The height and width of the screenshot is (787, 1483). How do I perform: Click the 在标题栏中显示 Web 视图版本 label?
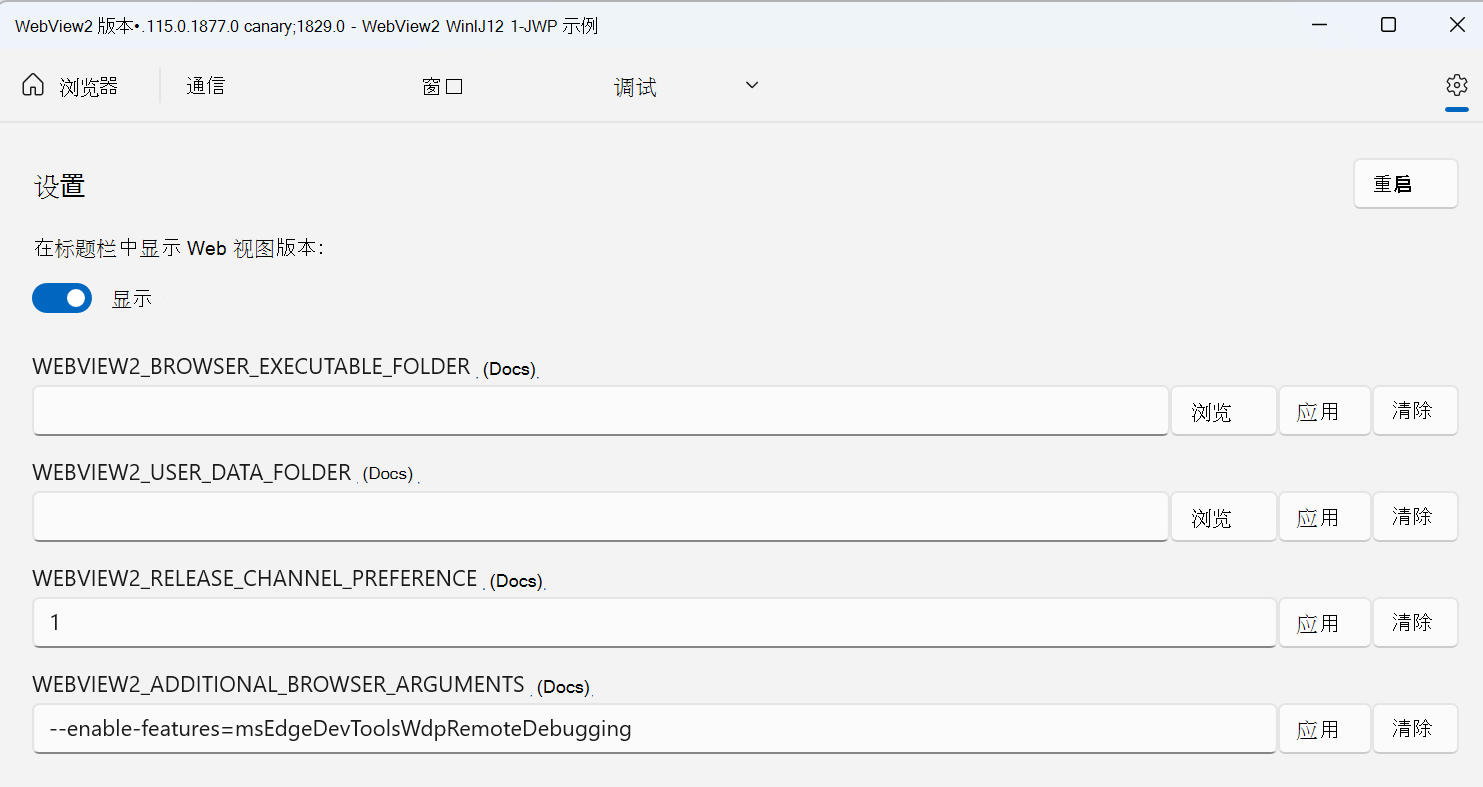180,249
